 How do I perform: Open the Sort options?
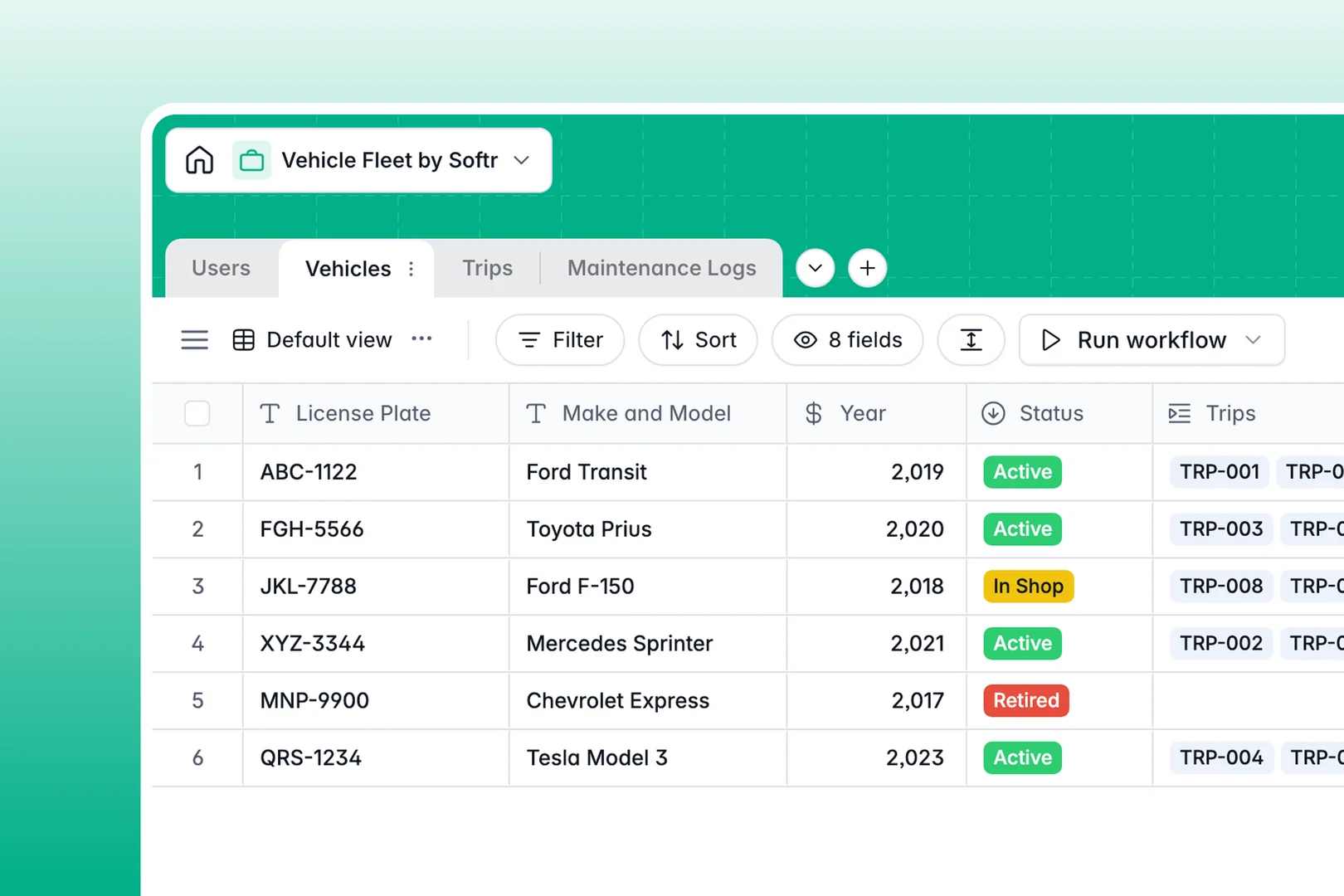pyautogui.click(x=698, y=340)
